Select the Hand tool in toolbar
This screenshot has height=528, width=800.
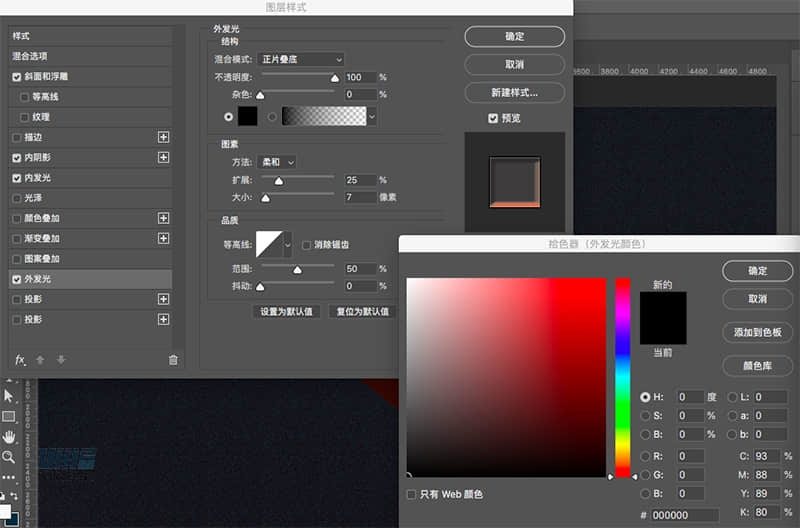[9, 437]
